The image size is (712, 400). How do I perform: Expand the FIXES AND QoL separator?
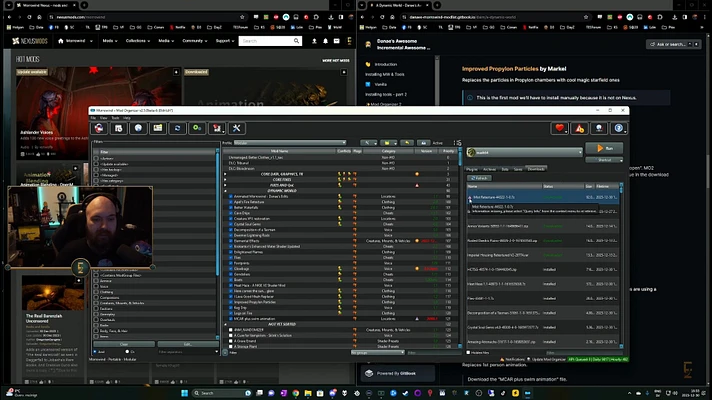(225, 185)
